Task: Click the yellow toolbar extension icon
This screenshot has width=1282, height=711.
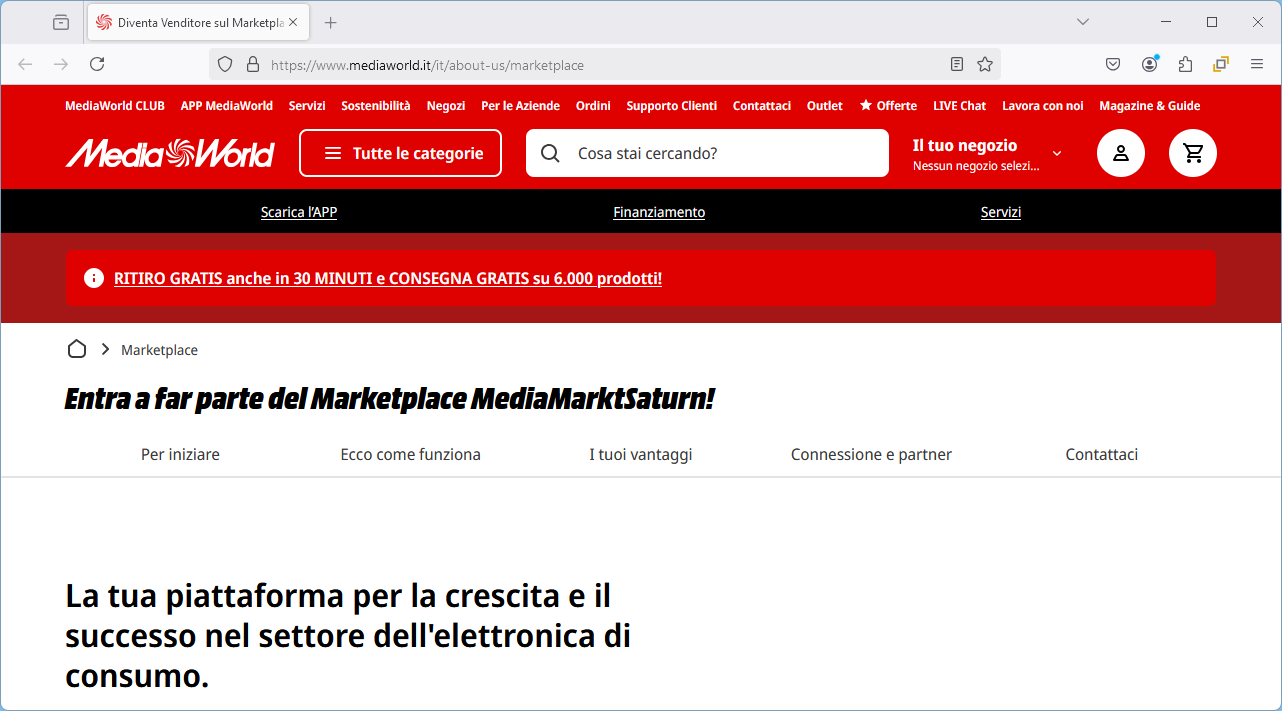Action: tap(1221, 64)
